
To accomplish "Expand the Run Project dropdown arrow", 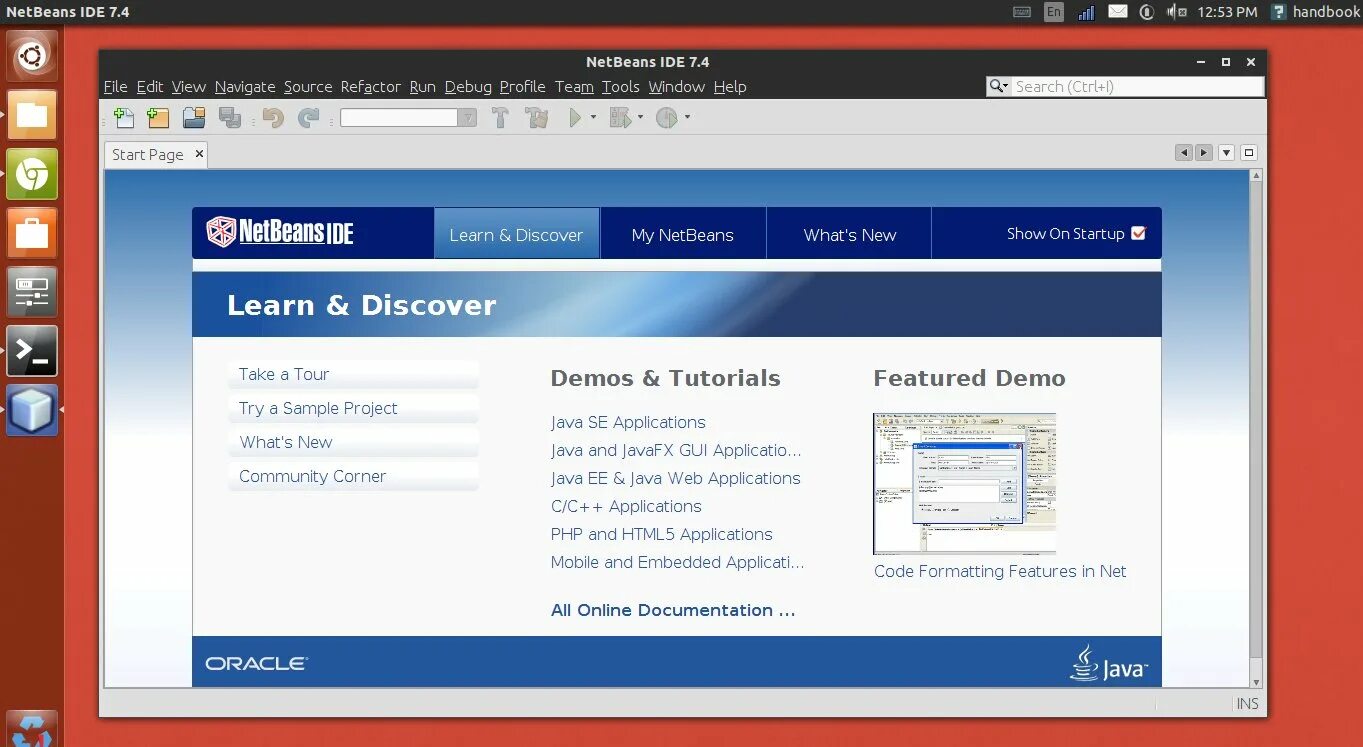I will [x=593, y=118].
